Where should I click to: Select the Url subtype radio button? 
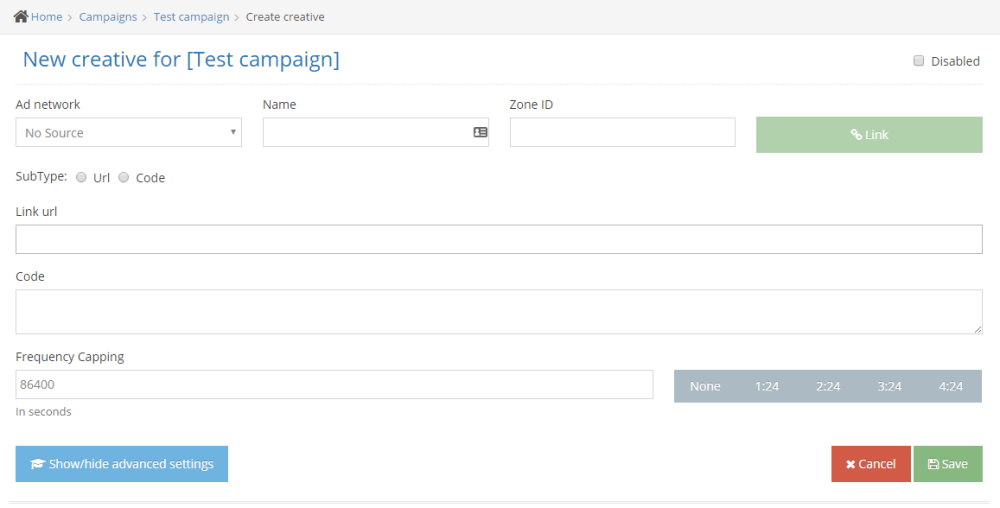[81, 178]
